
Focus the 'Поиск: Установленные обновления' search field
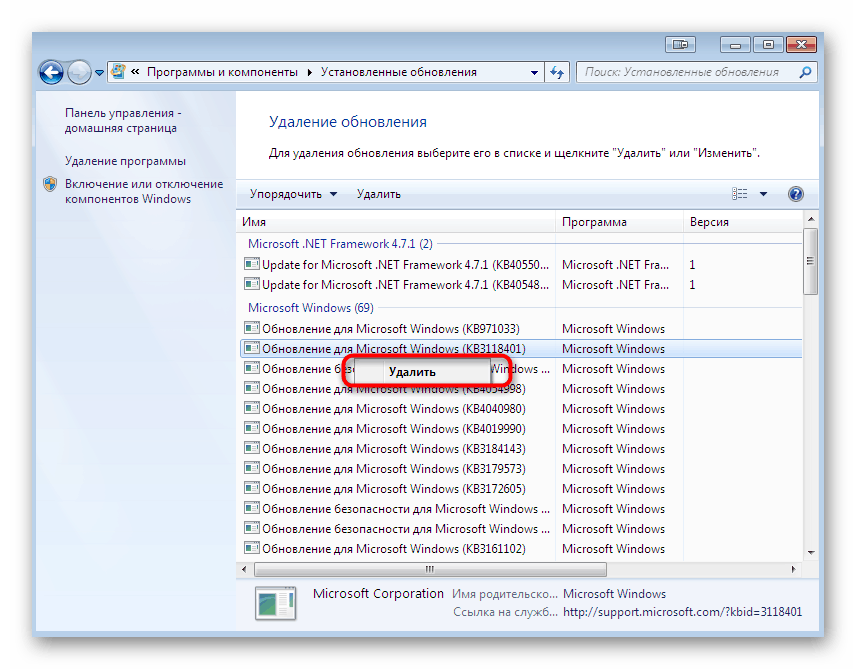coord(687,72)
